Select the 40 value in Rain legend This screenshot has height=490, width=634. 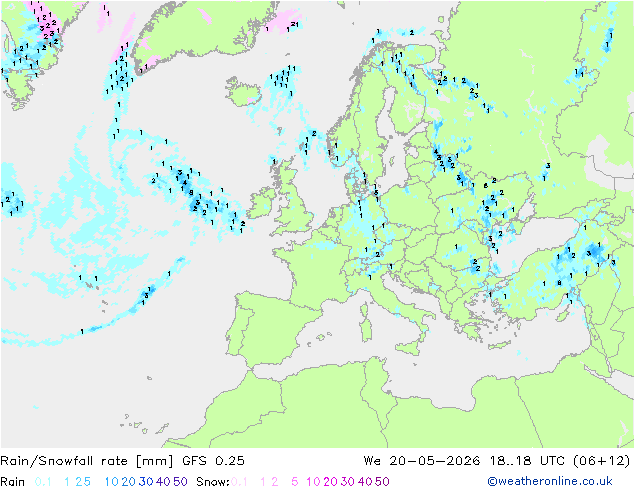[x=163, y=482]
